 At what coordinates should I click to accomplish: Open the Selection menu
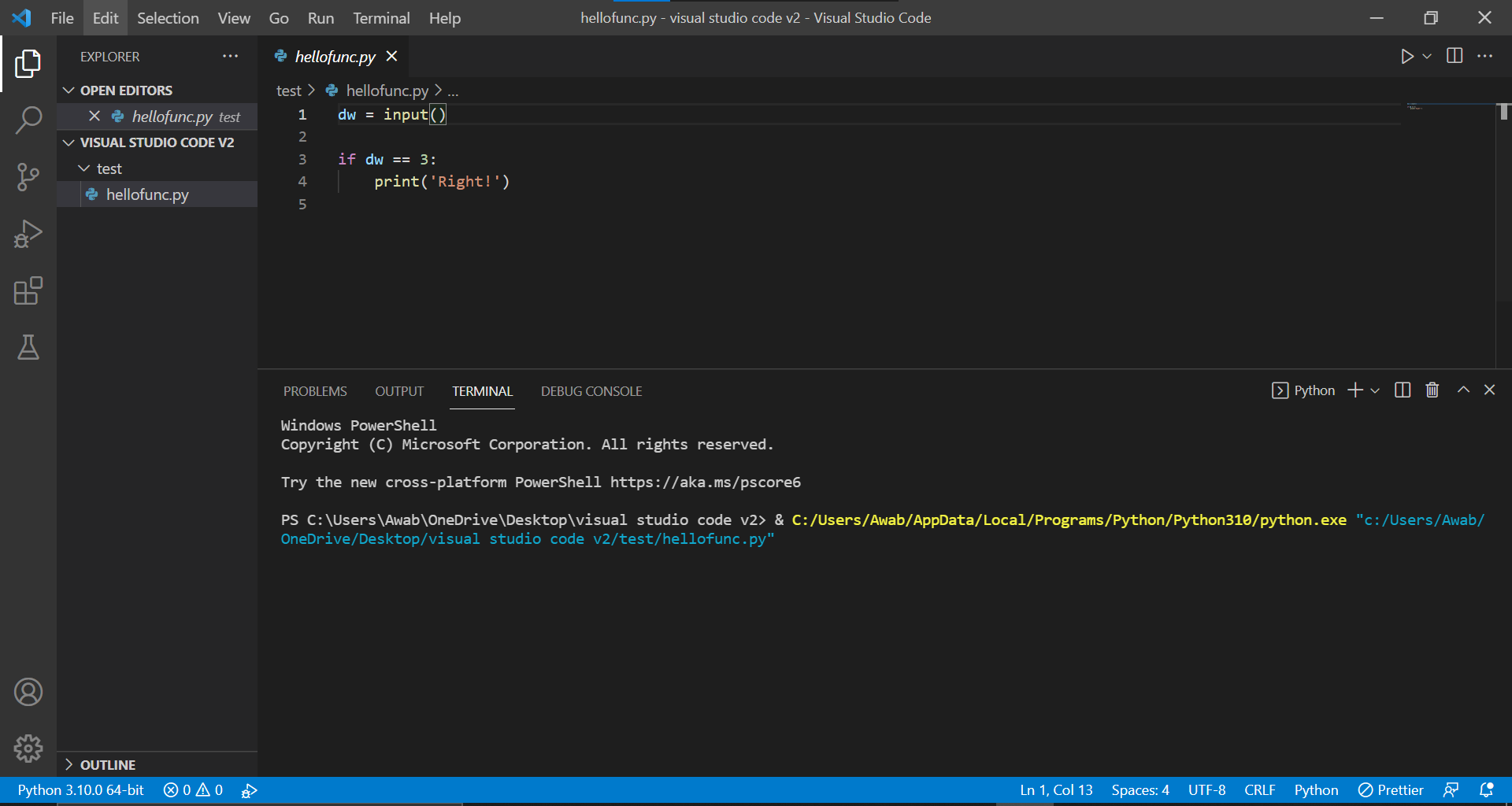[168, 18]
